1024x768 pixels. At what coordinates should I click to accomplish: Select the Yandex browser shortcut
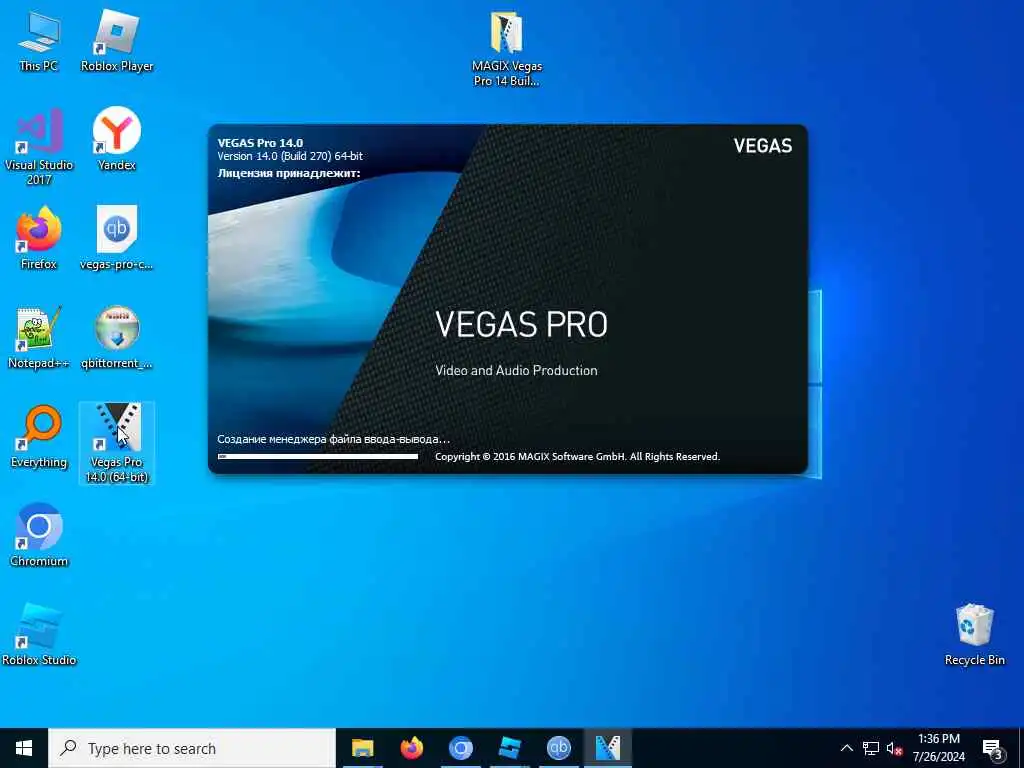[x=117, y=139]
